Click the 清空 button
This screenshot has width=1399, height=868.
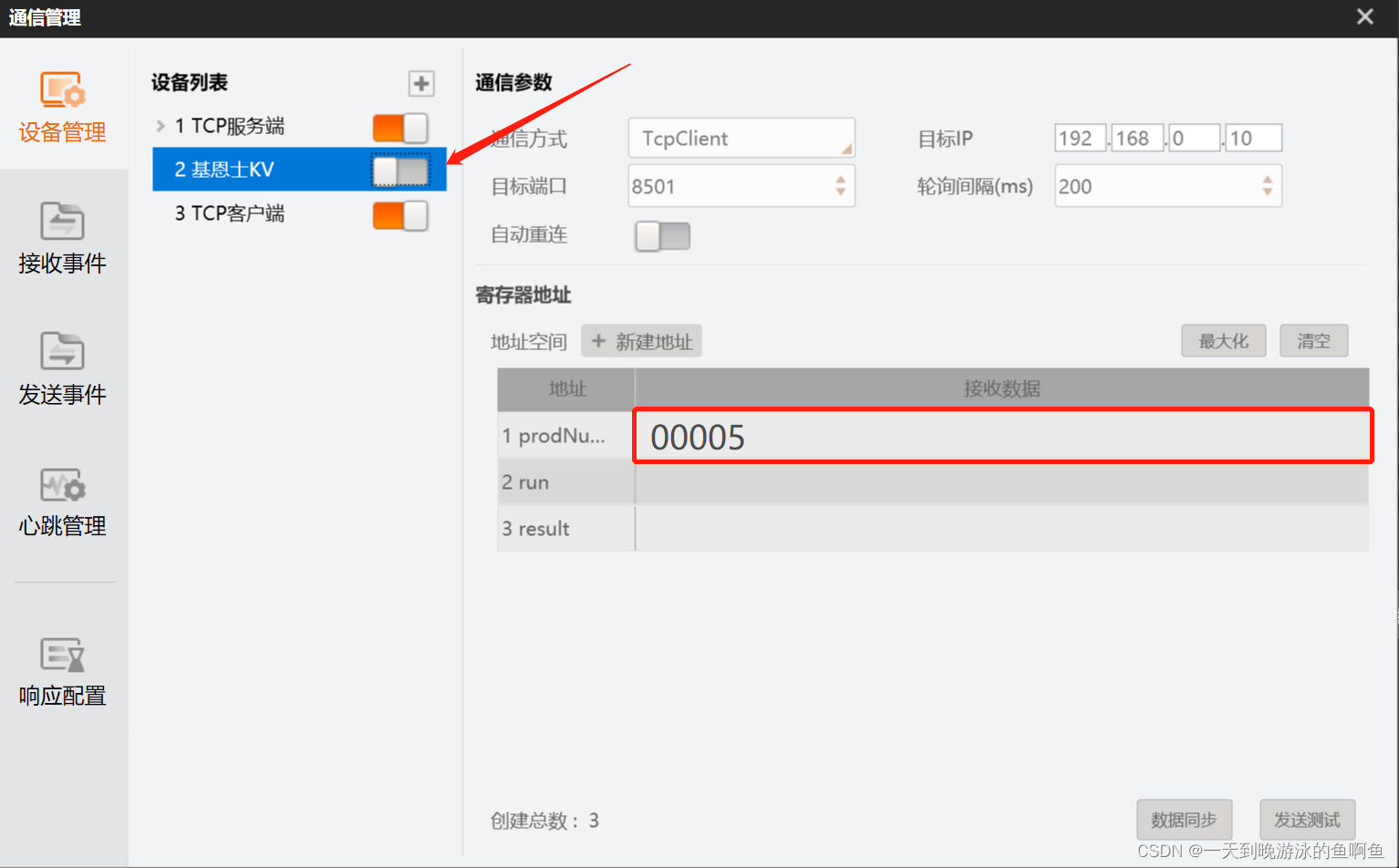(x=1313, y=340)
